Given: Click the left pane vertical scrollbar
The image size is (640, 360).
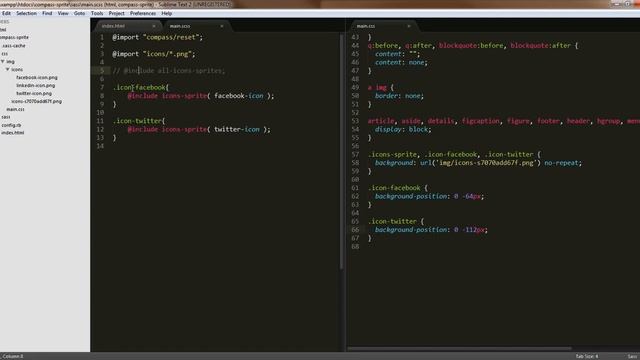Looking at the screenshot, I should [342, 151].
